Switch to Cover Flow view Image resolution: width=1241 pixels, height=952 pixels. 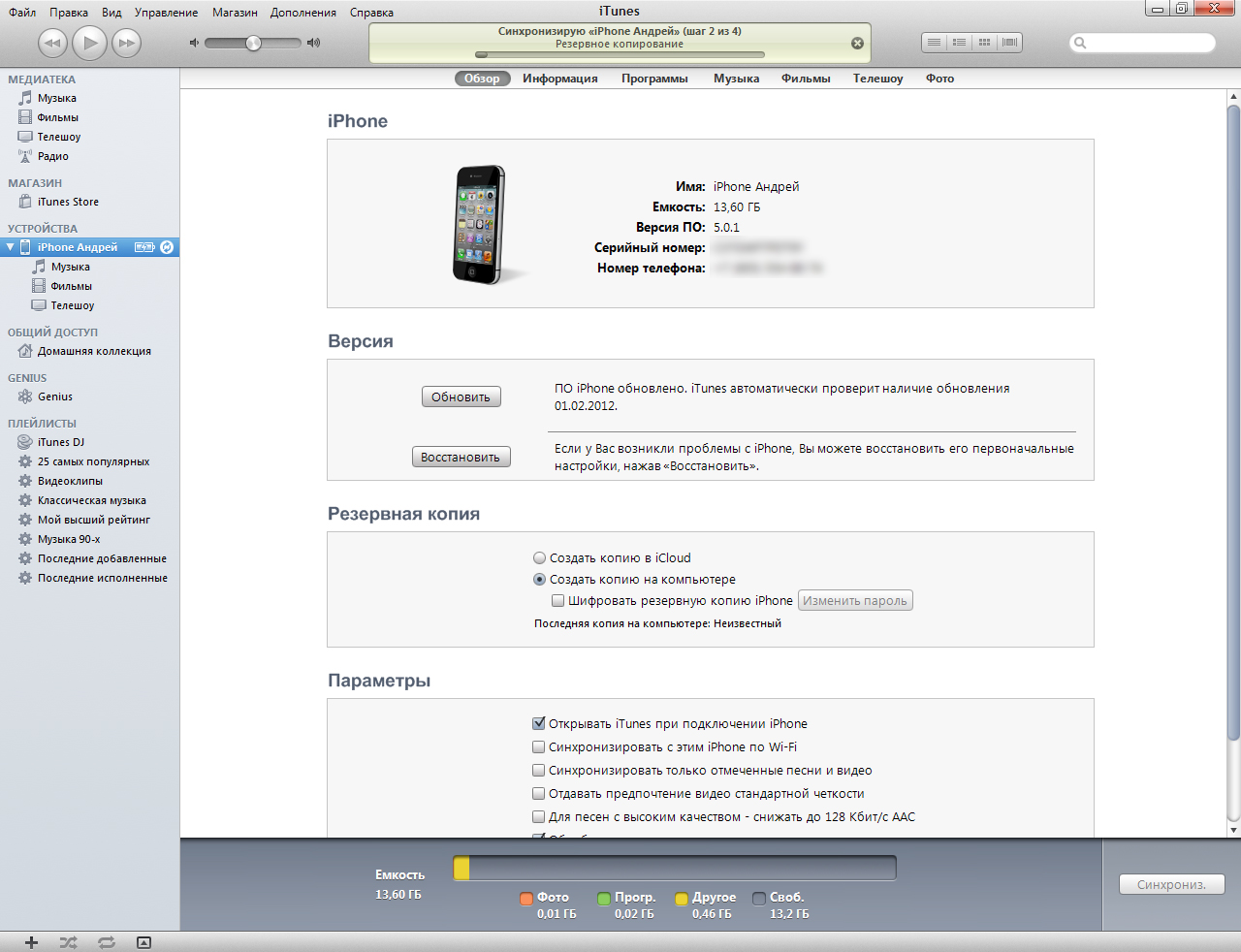[x=1009, y=43]
